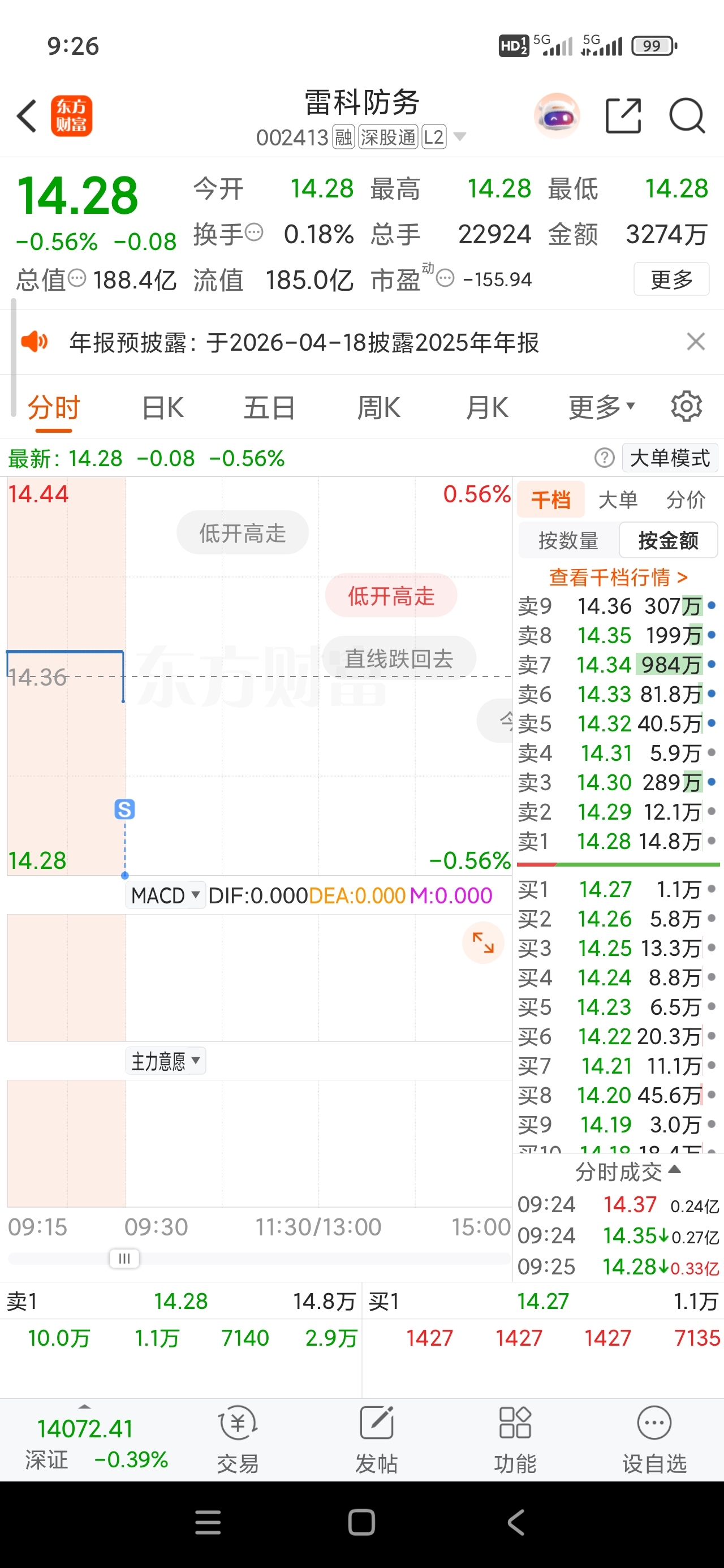Select the 五日 chart tab
The height and width of the screenshot is (1568, 724).
269,407
